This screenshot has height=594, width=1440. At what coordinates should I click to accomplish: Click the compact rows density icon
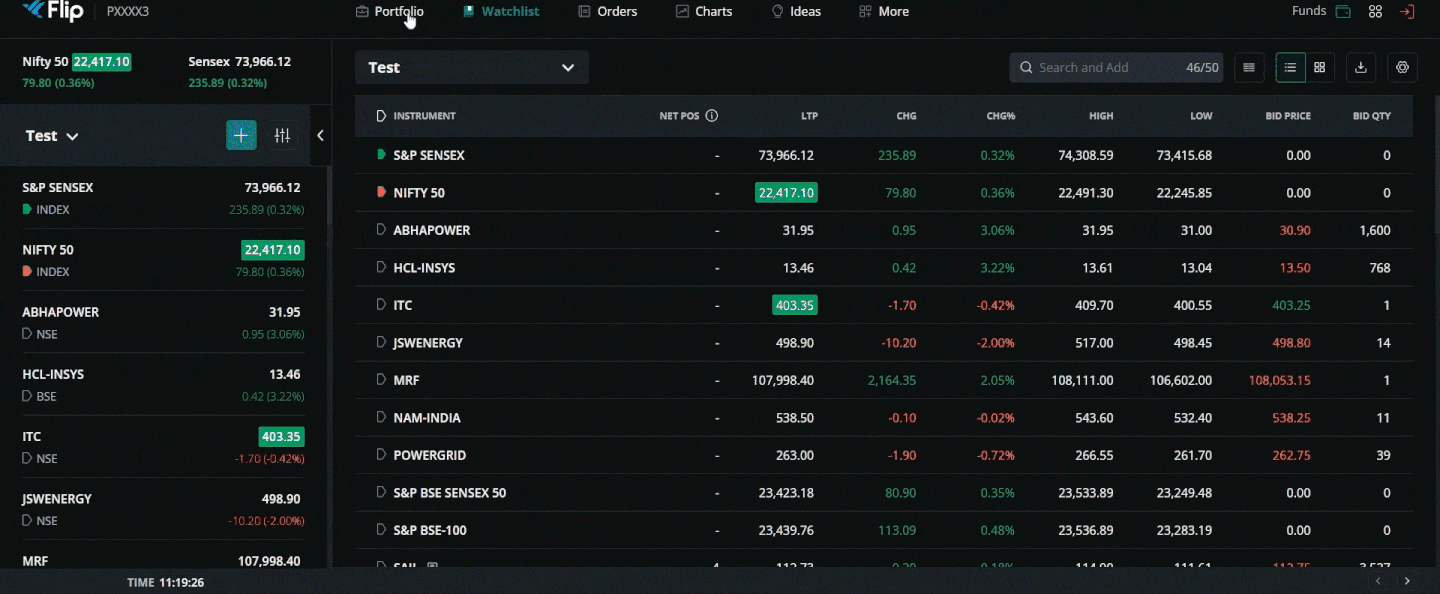(1248, 68)
